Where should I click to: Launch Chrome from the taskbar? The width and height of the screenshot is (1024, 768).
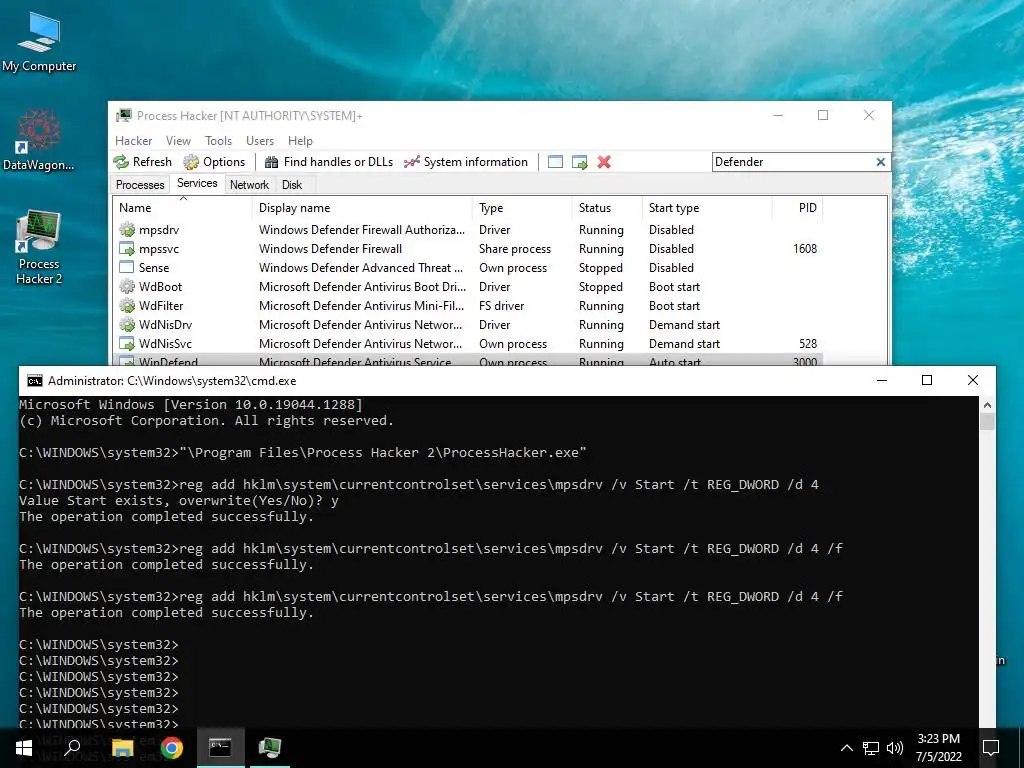pos(172,748)
